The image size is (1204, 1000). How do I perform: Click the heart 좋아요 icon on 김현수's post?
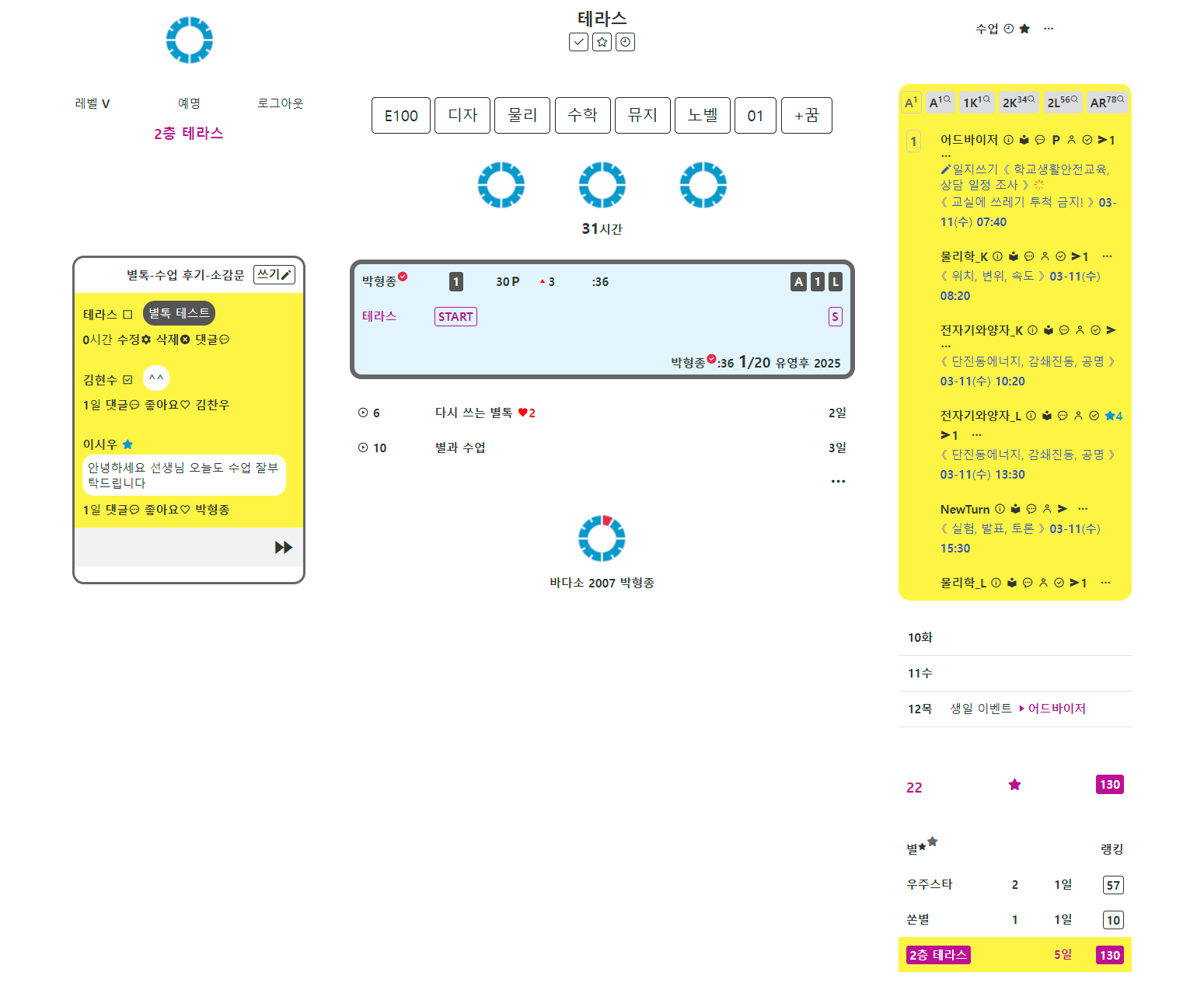[185, 405]
